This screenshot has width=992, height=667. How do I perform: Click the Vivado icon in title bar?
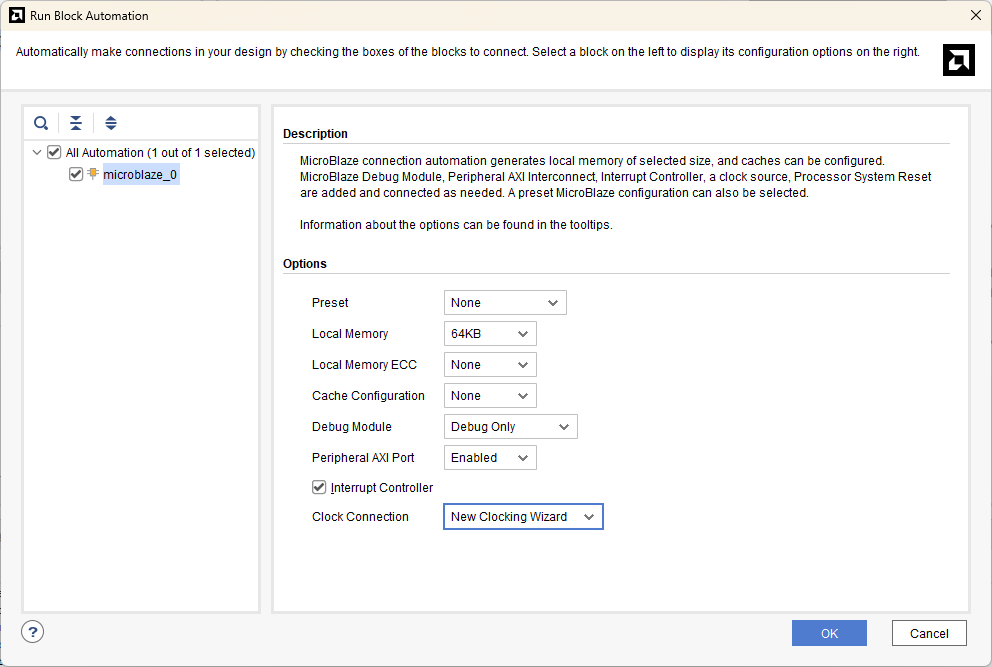coord(17,15)
